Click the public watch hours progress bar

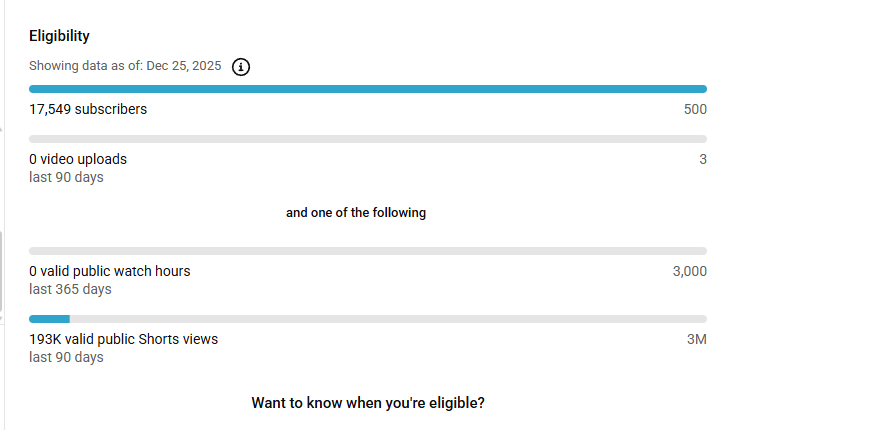click(x=368, y=251)
